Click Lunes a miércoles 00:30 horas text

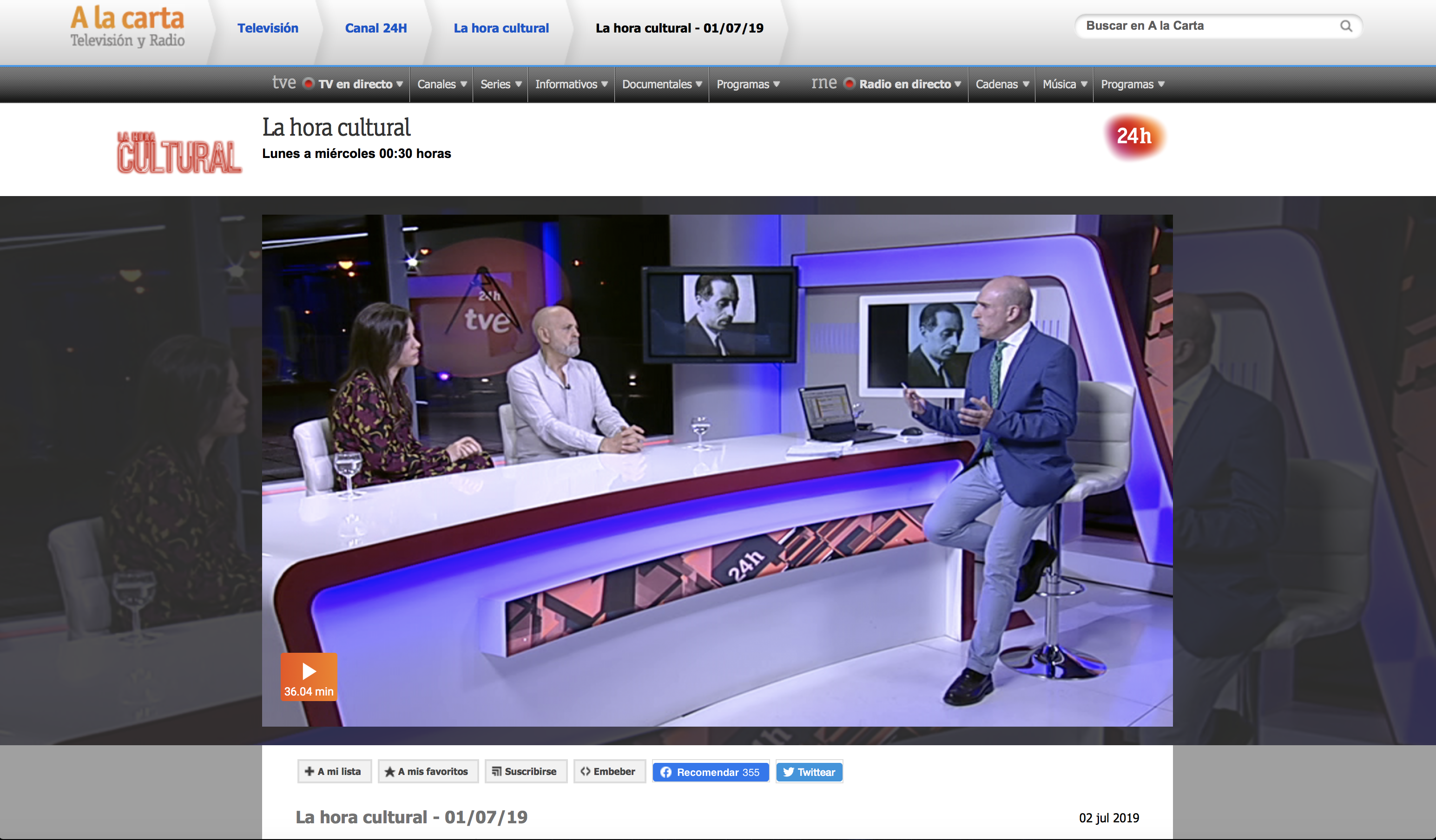coord(356,153)
